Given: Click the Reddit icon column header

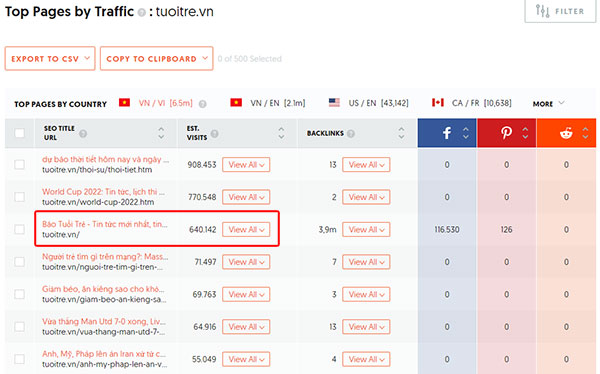Looking at the screenshot, I should [x=566, y=133].
